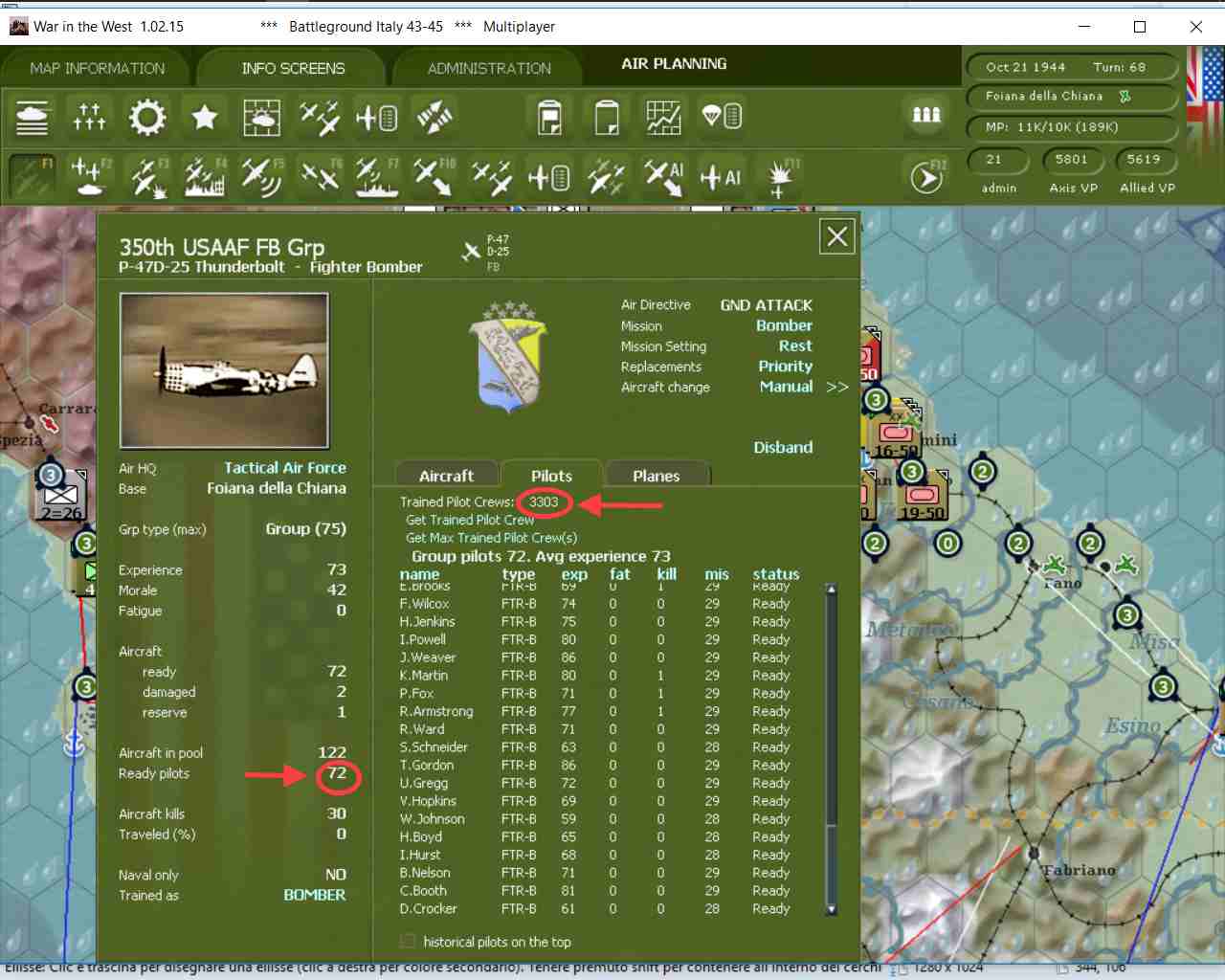Open the tank unit list icon
This screenshot has height=980, width=1225.
pos(33,117)
